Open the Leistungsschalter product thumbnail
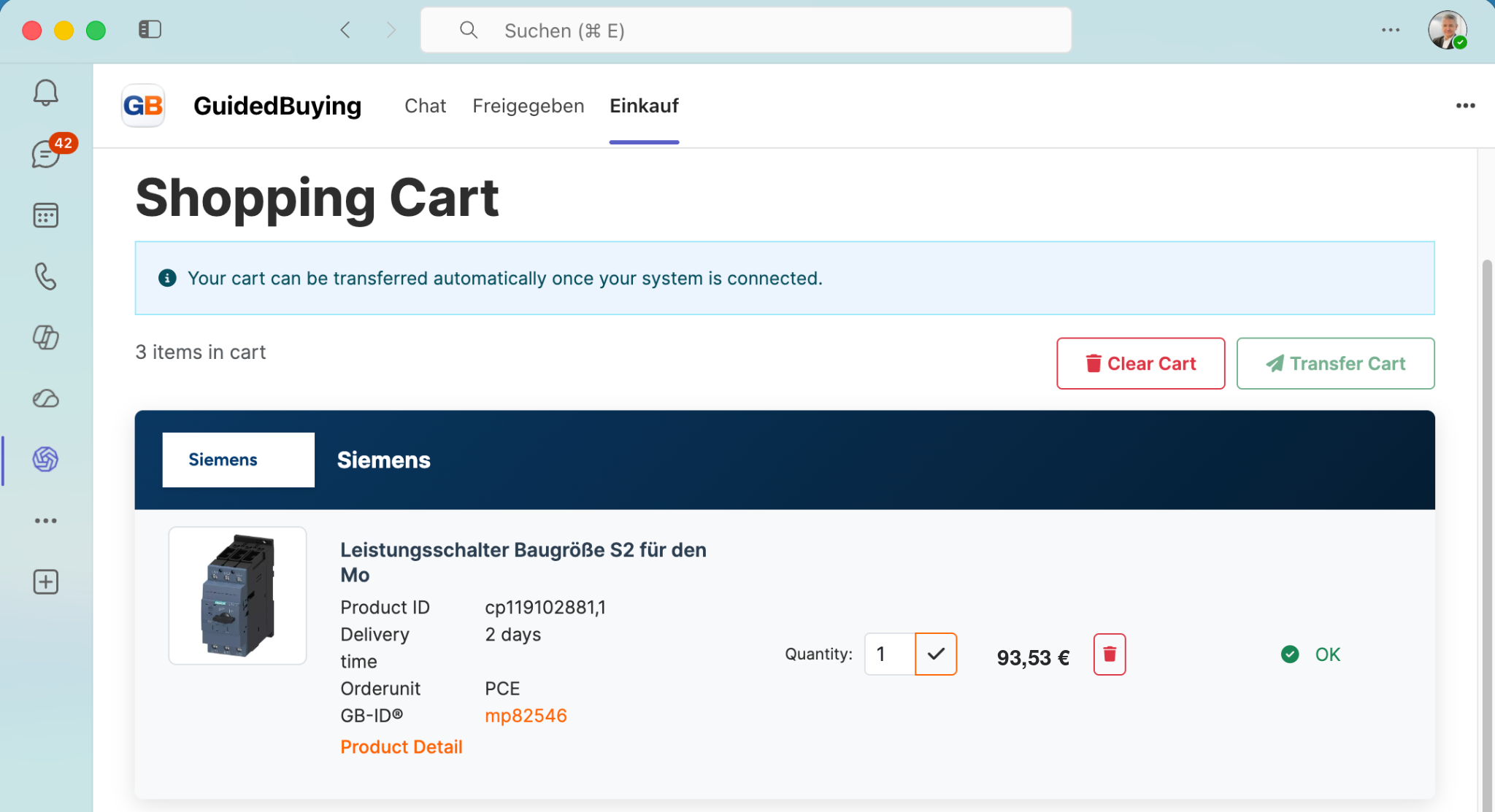Image resolution: width=1495 pixels, height=812 pixels. pos(237,595)
